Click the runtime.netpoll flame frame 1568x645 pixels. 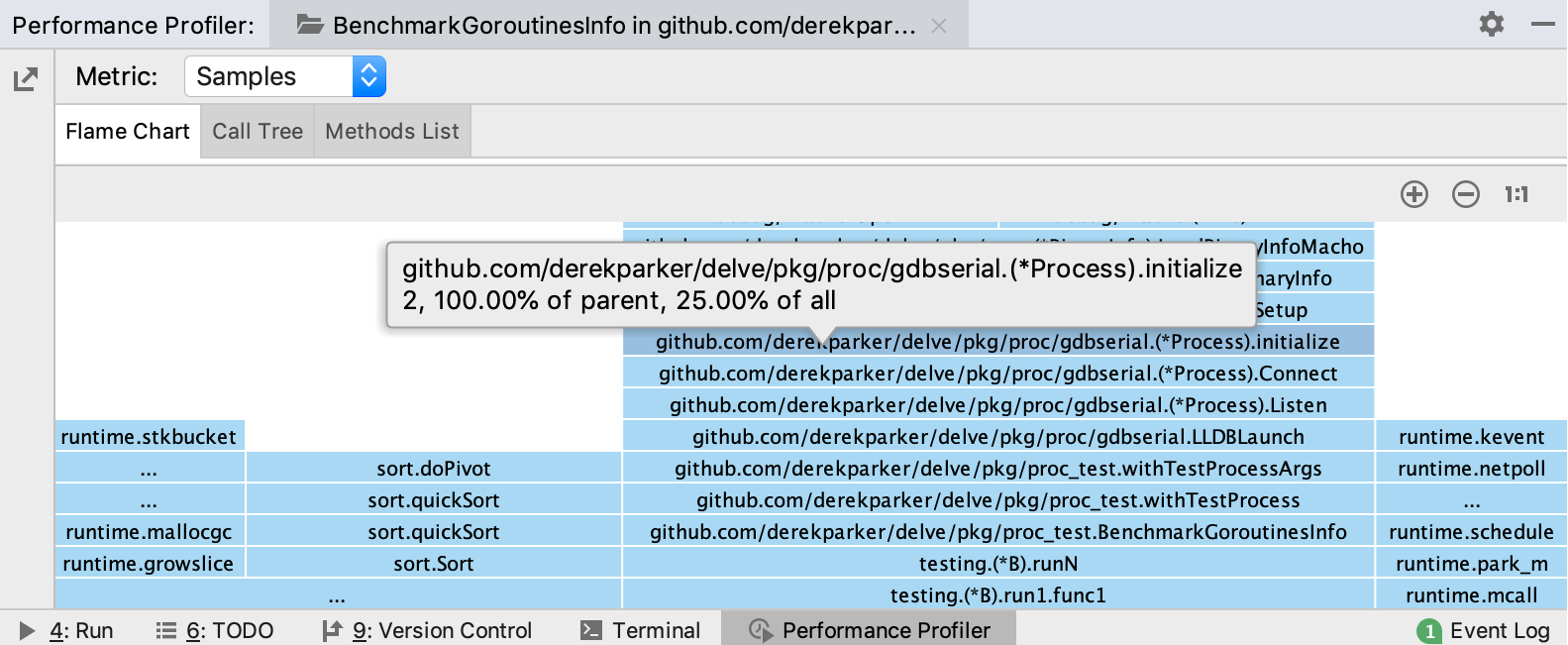click(1471, 469)
